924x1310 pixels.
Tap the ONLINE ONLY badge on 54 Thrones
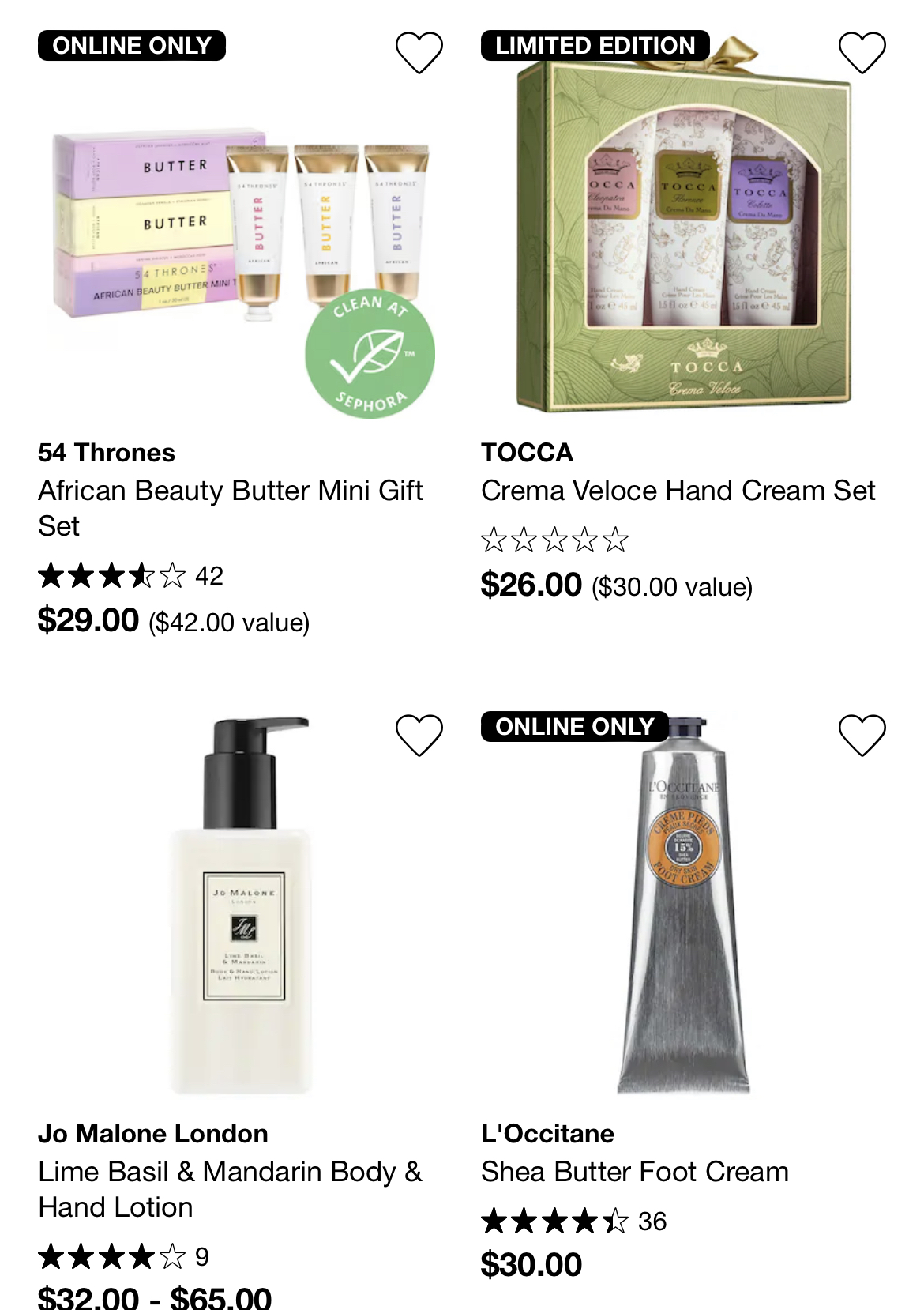132,46
